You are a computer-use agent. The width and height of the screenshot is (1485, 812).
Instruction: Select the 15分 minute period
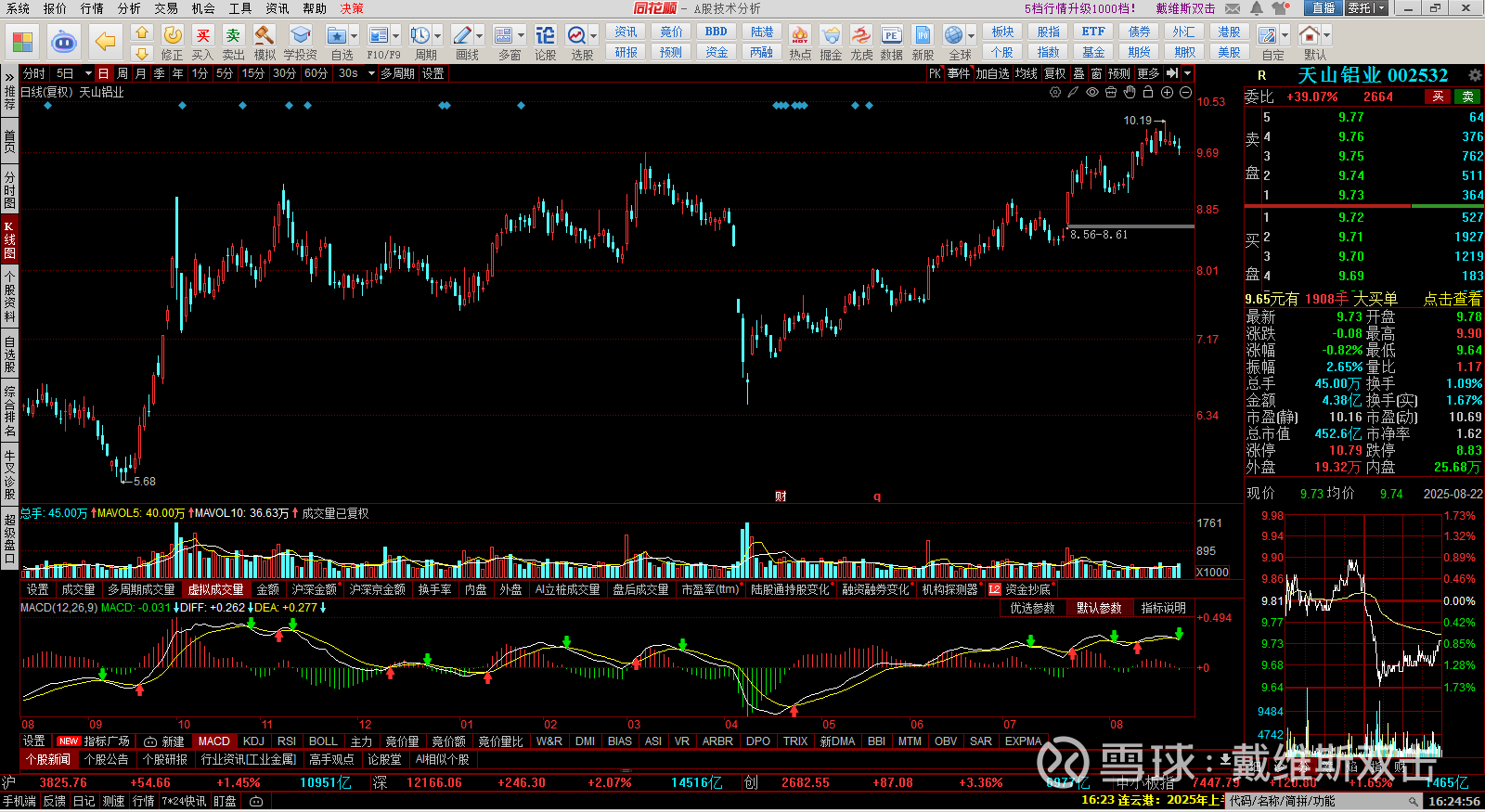click(x=253, y=73)
